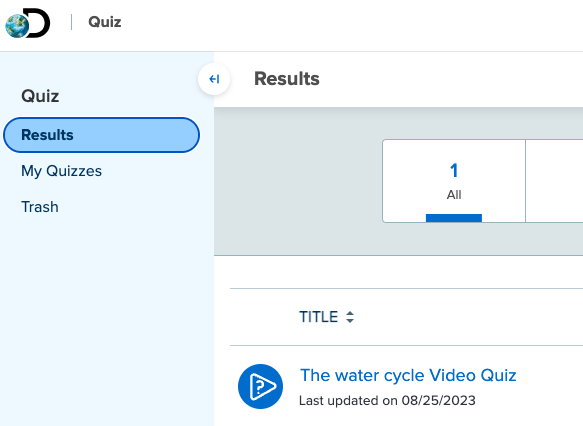583x426 pixels.
Task: Click the sort arrows beside TITLE
Action: (350, 317)
